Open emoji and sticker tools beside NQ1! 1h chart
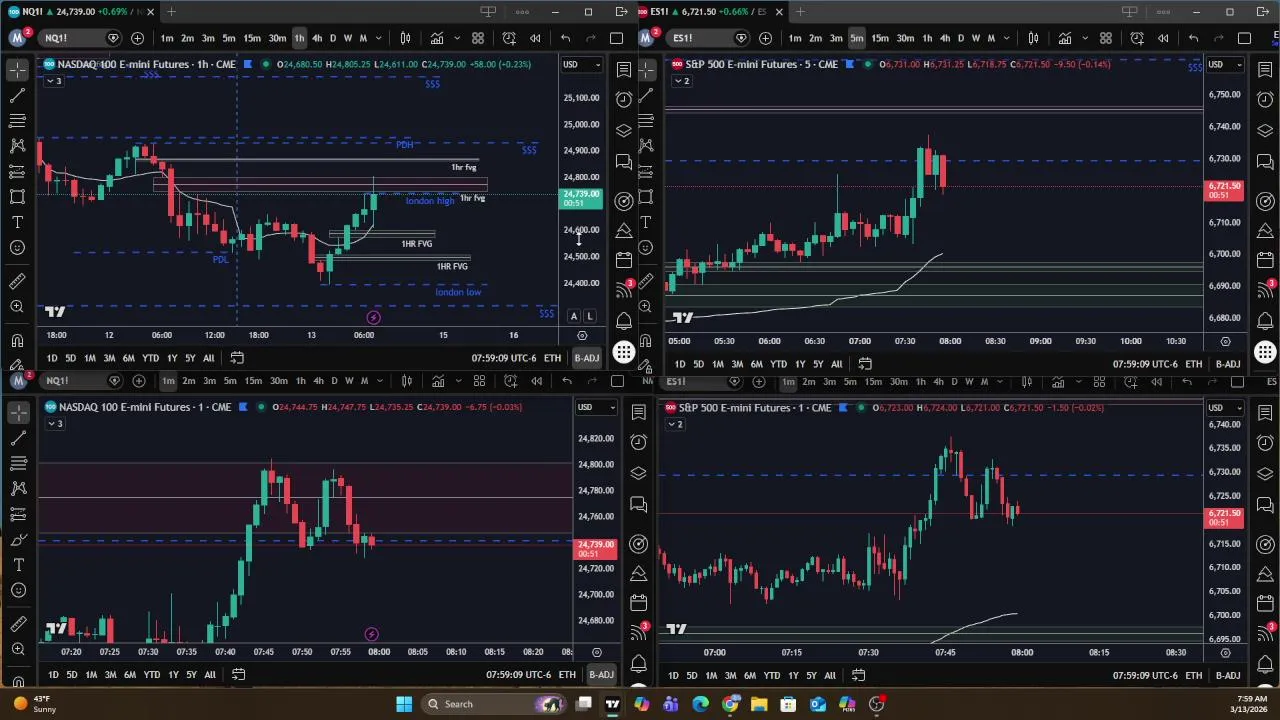This screenshot has height=720, width=1280. point(17,248)
